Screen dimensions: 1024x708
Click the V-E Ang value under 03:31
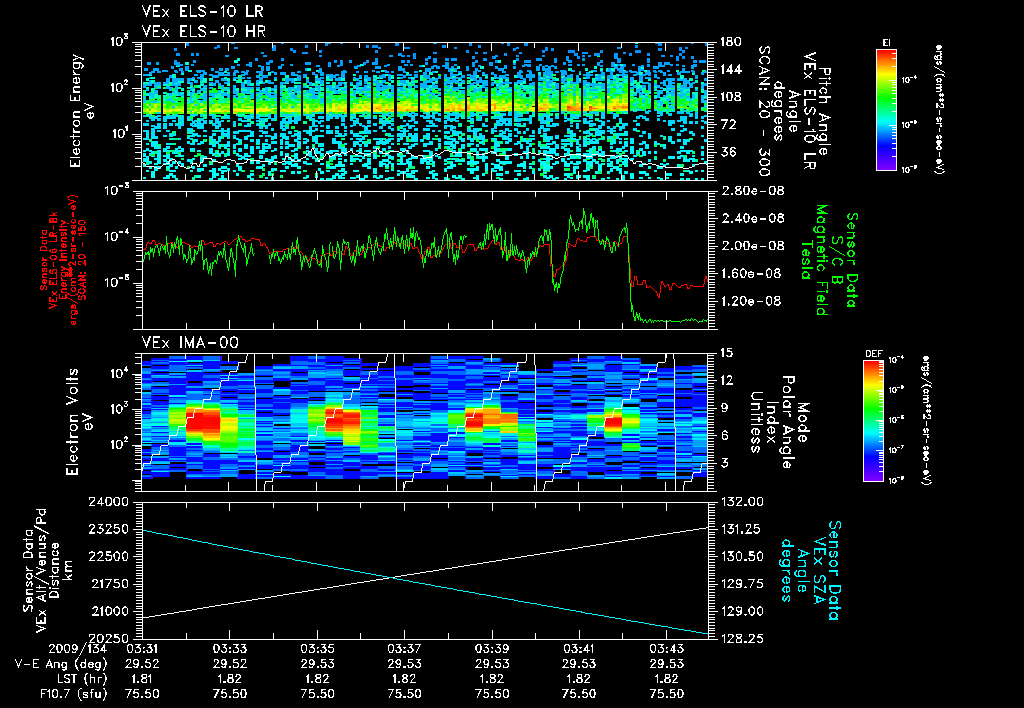[142, 664]
